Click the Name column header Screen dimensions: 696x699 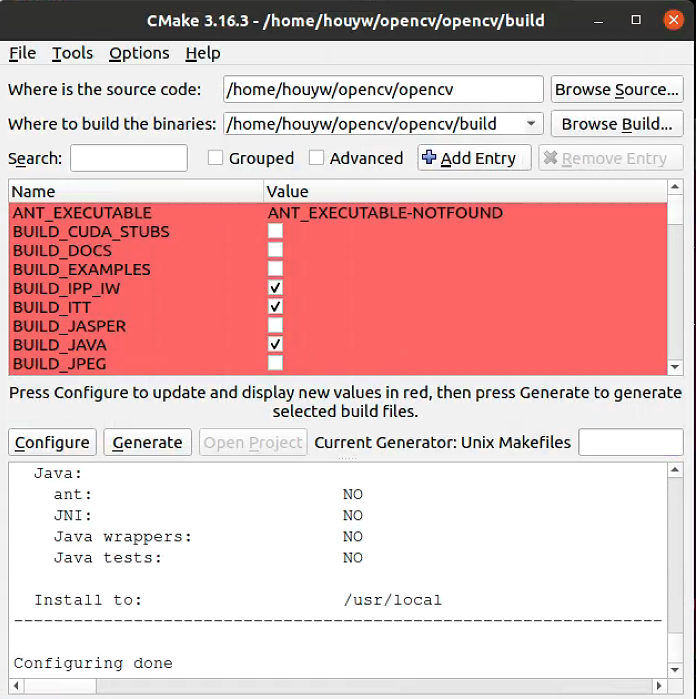point(136,191)
